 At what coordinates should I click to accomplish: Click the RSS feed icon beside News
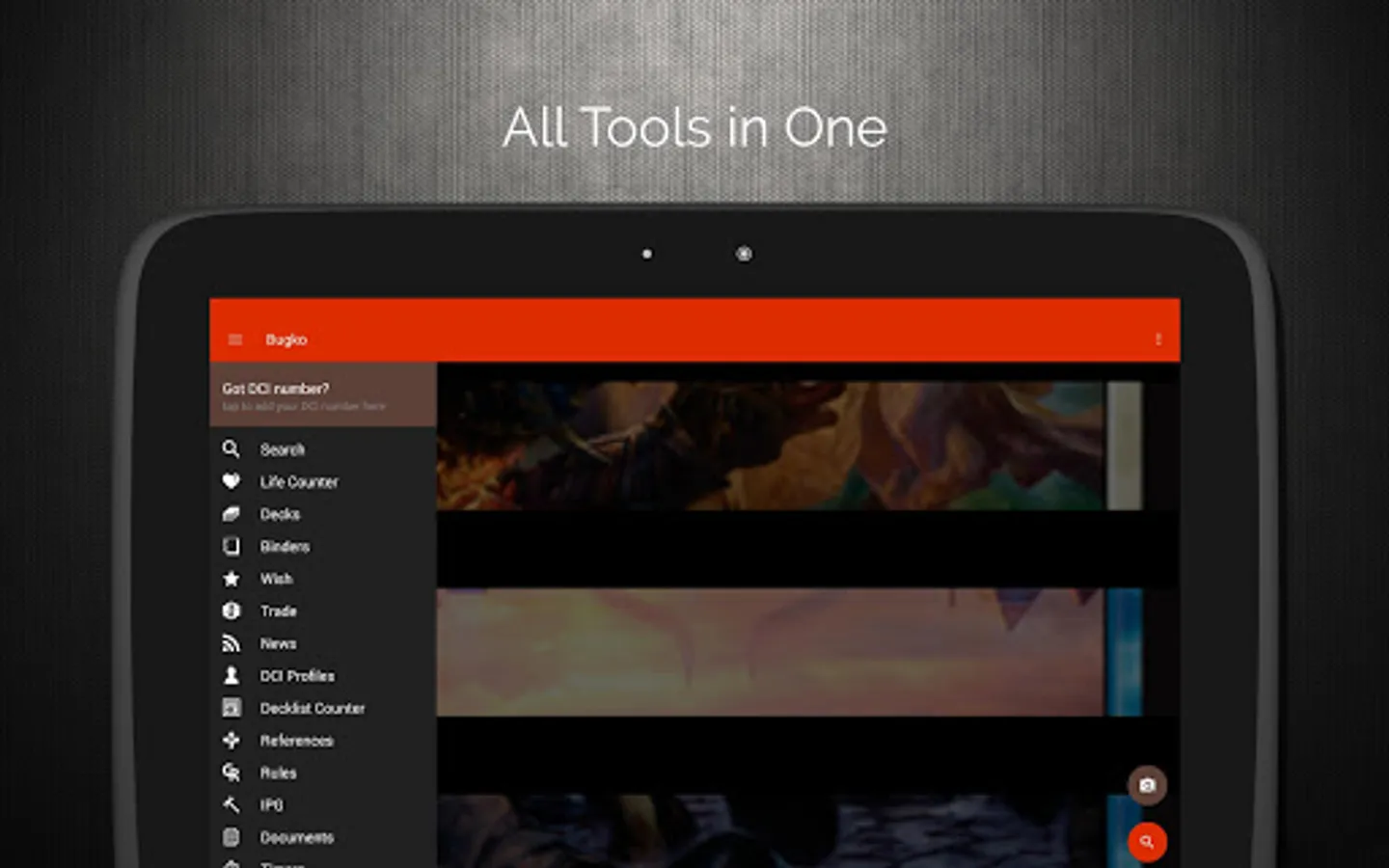click(x=231, y=643)
